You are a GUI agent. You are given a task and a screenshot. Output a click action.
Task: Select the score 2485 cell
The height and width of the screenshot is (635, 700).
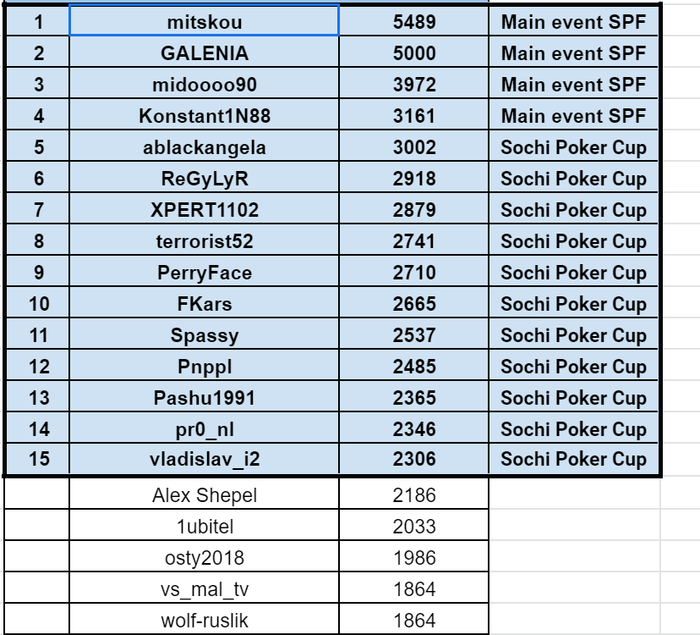(414, 366)
